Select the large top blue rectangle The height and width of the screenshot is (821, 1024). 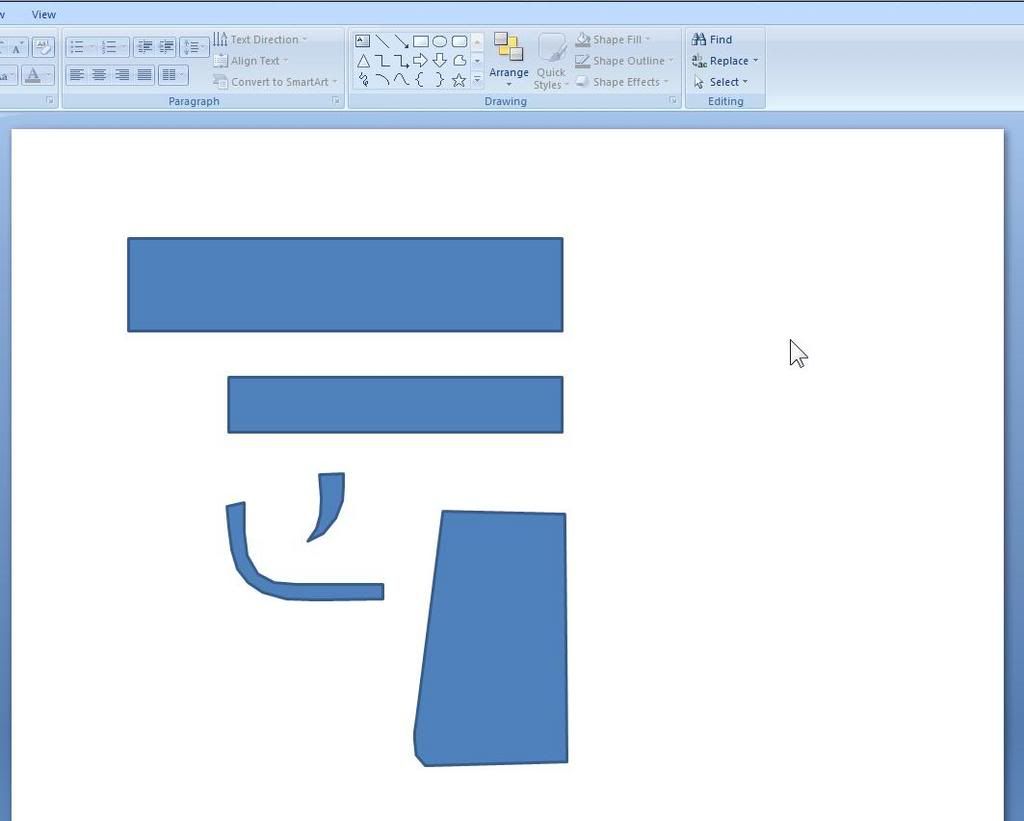coord(345,285)
